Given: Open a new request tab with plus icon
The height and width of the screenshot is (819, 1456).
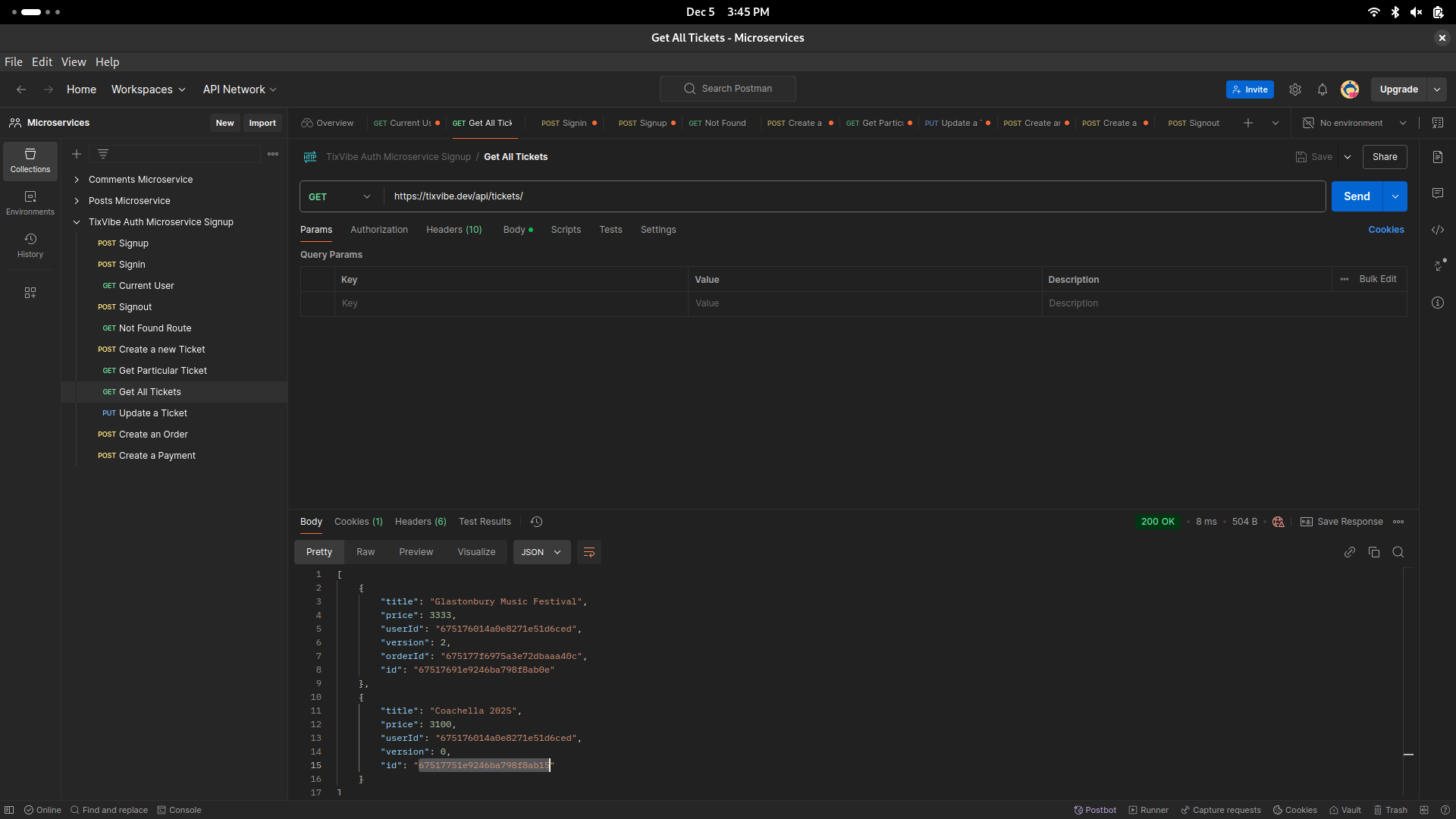Looking at the screenshot, I should pos(1248,123).
